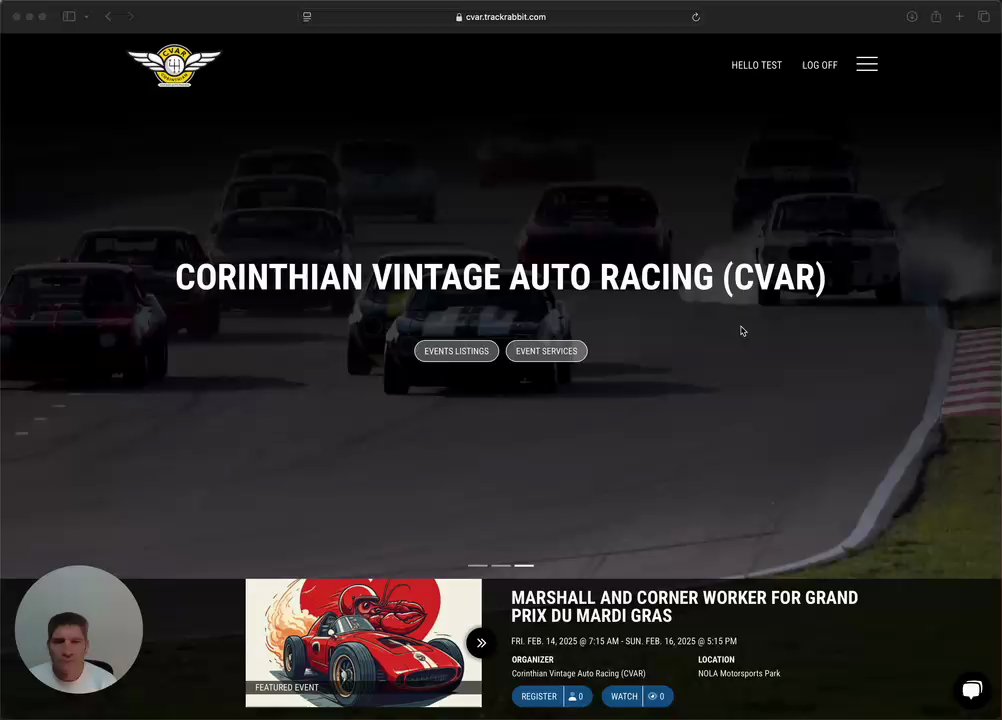Click the page reader icon in address bar

point(307,17)
